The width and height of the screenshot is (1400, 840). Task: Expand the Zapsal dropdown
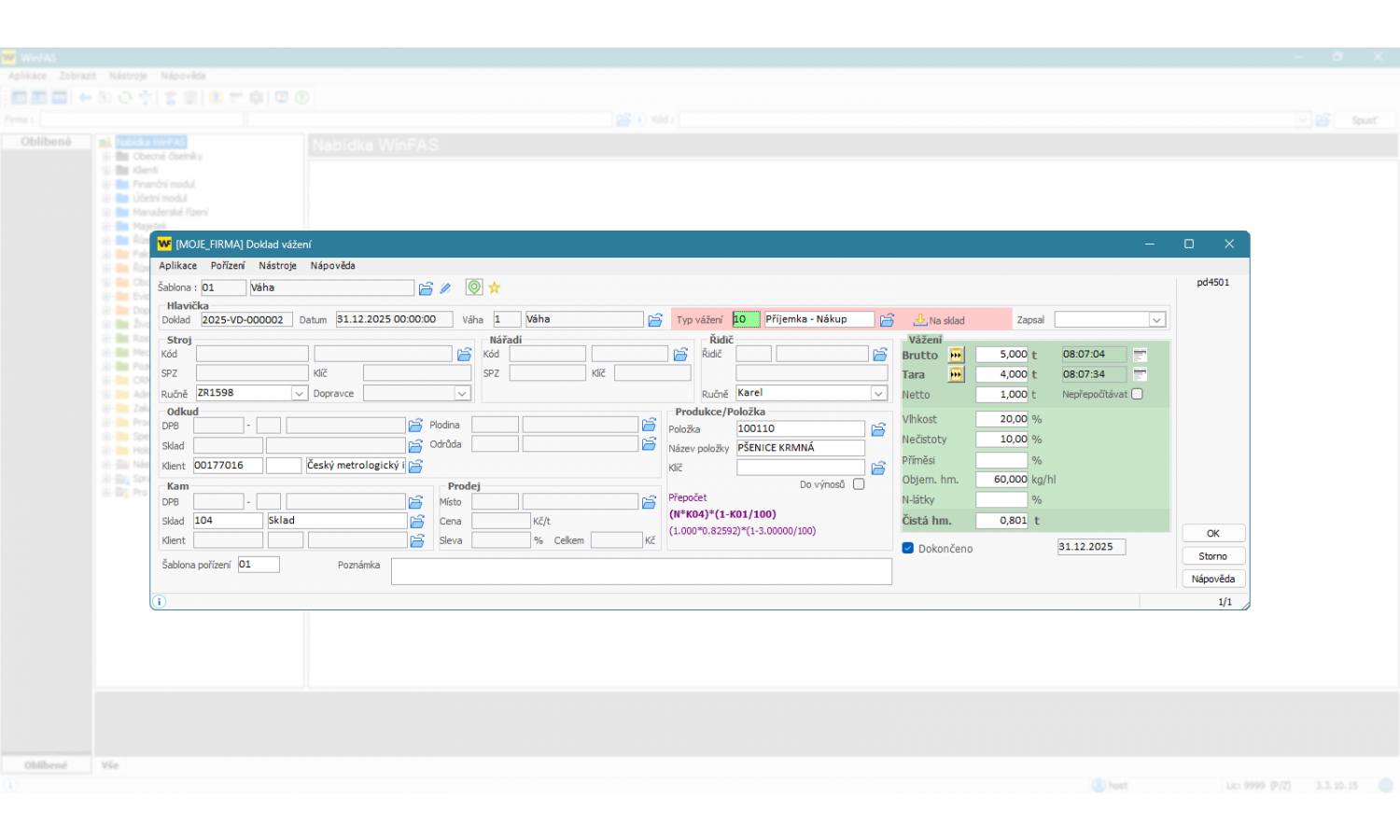tap(1156, 320)
